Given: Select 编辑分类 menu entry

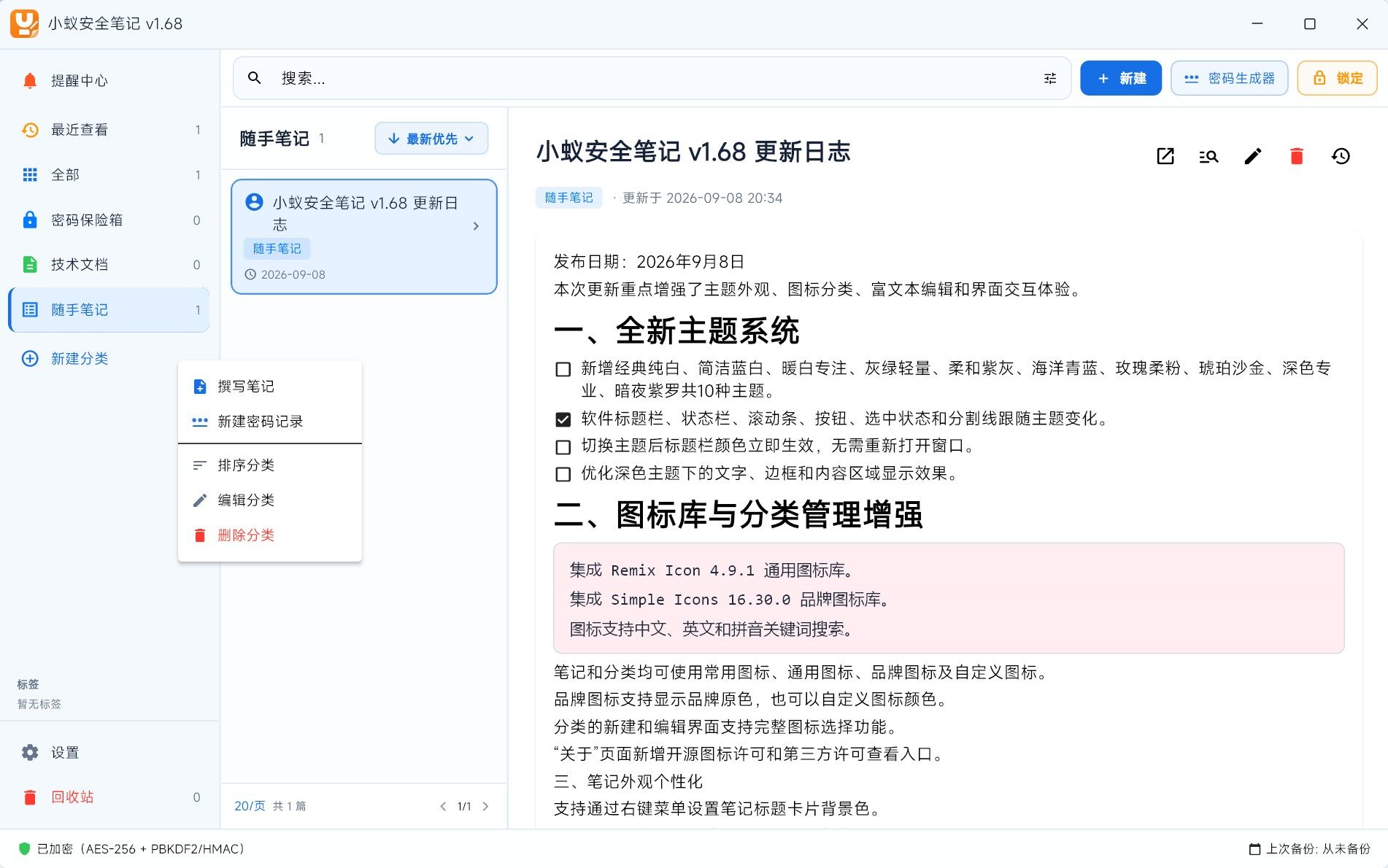Looking at the screenshot, I should click(270, 500).
